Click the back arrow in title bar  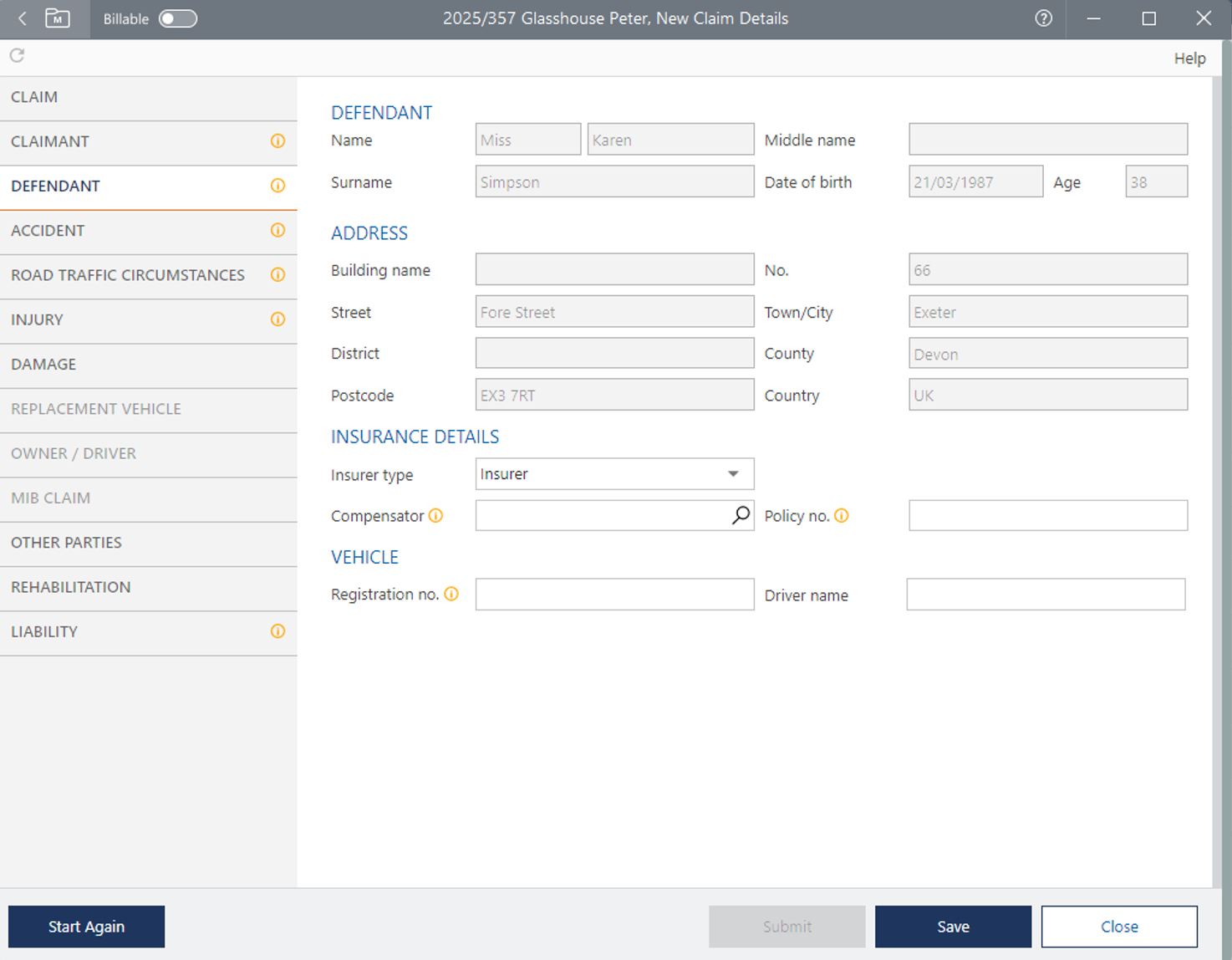point(23,18)
